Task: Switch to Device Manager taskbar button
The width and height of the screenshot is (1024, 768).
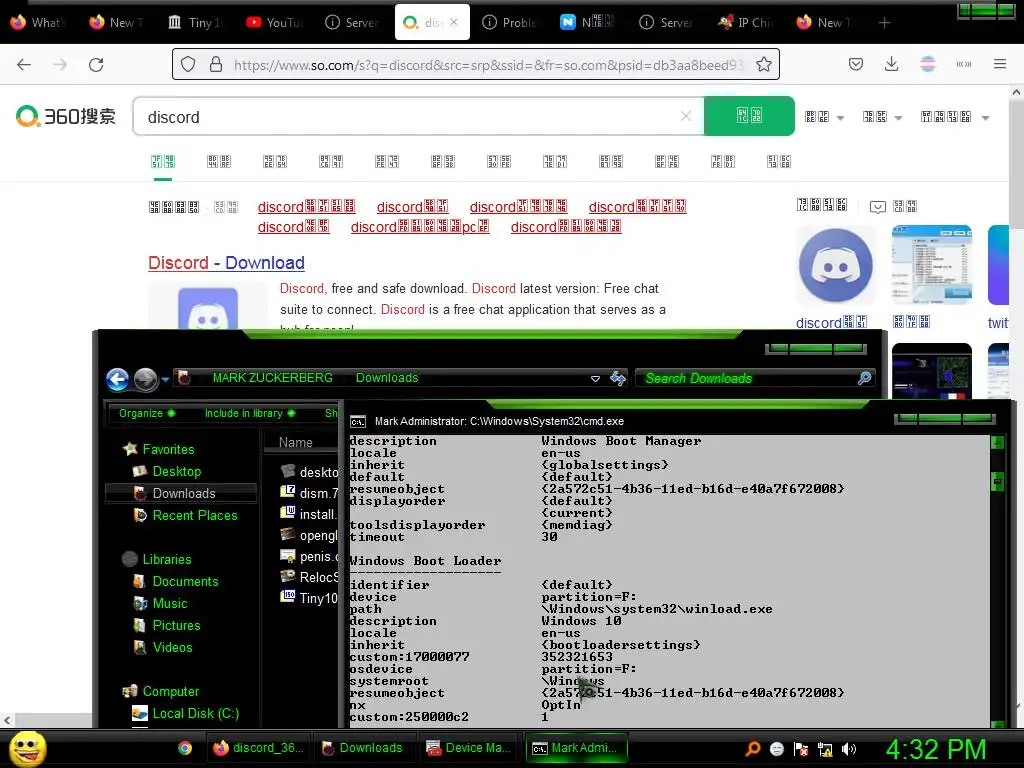Action: pyautogui.click(x=469, y=748)
